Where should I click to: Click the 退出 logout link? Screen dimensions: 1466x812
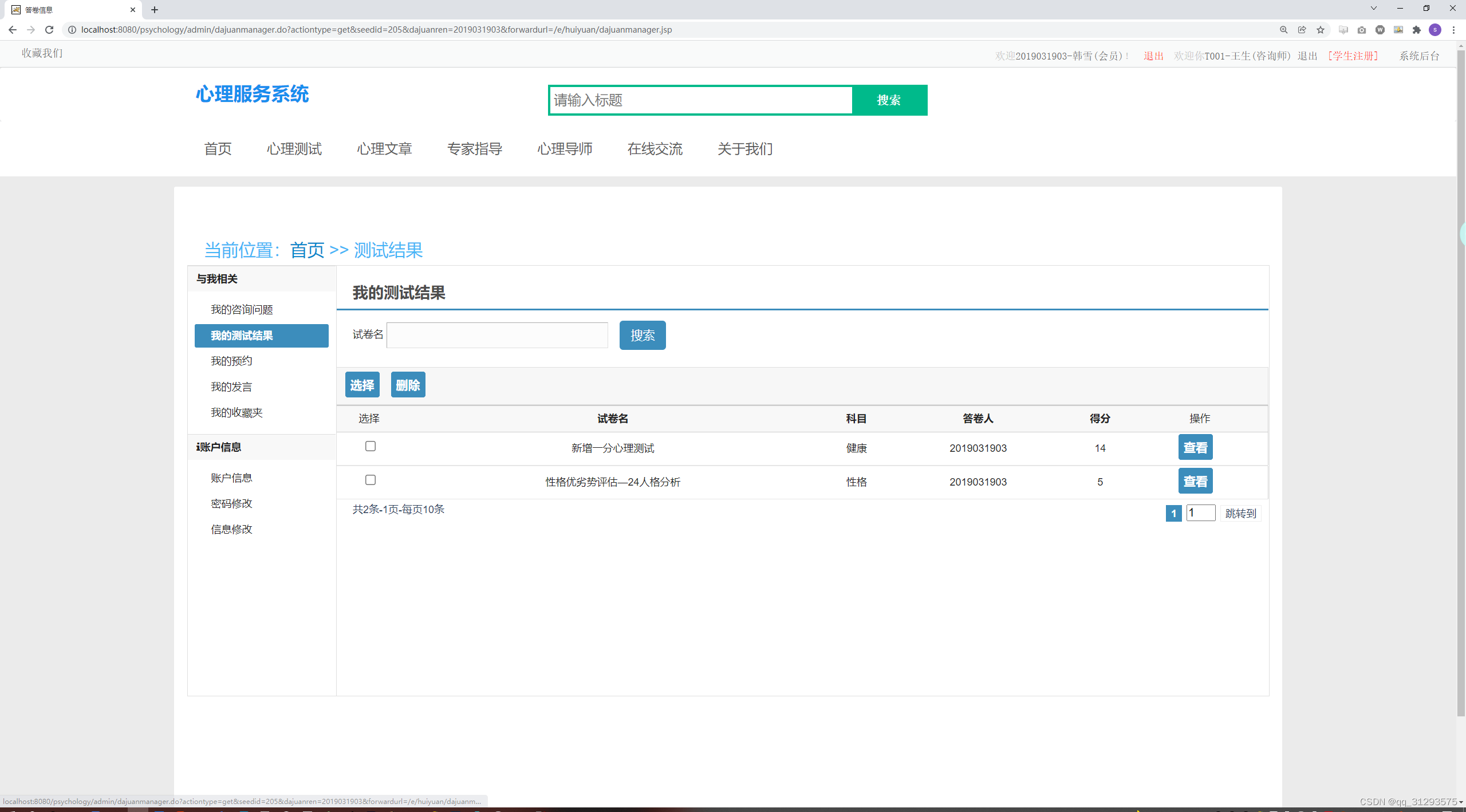1153,56
